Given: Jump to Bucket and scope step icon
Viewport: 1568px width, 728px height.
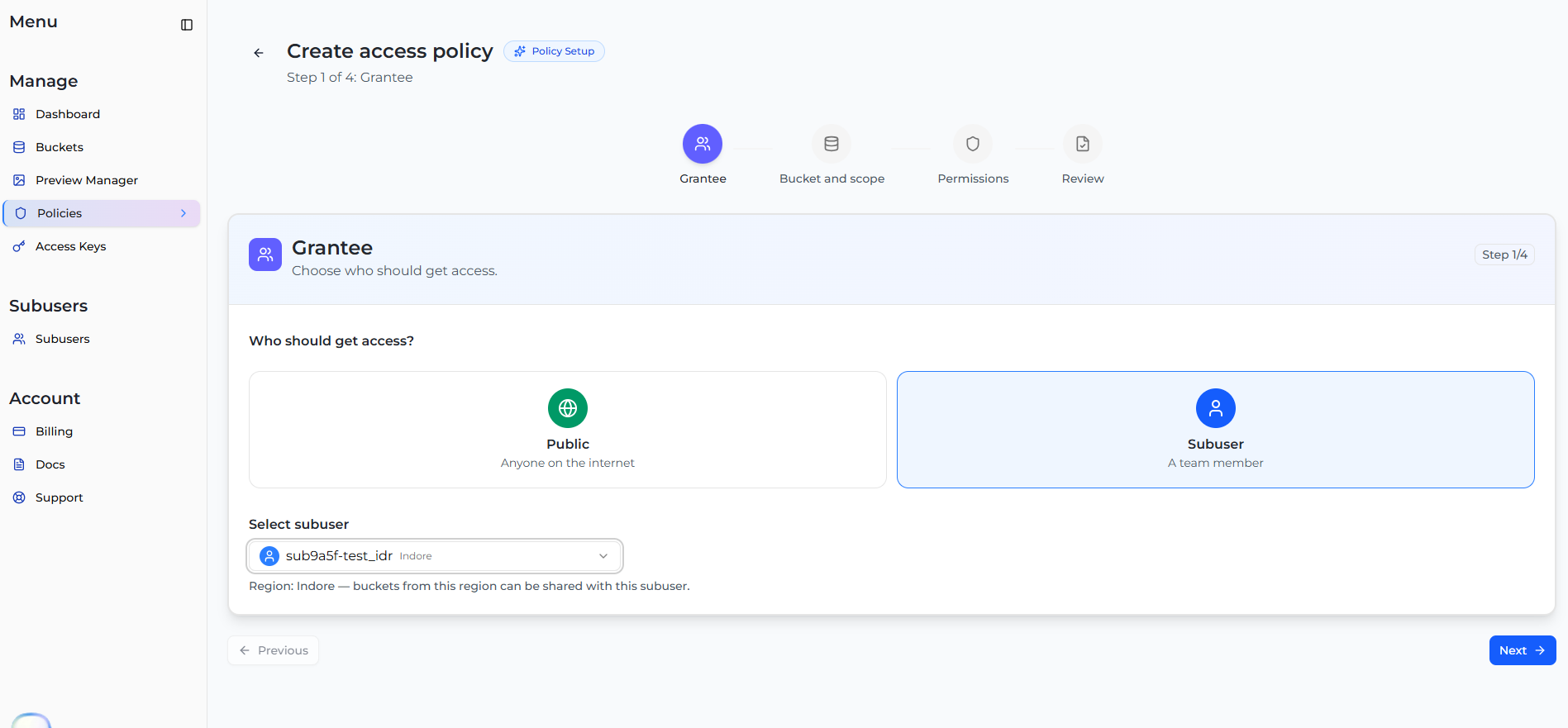Looking at the screenshot, I should (832, 144).
